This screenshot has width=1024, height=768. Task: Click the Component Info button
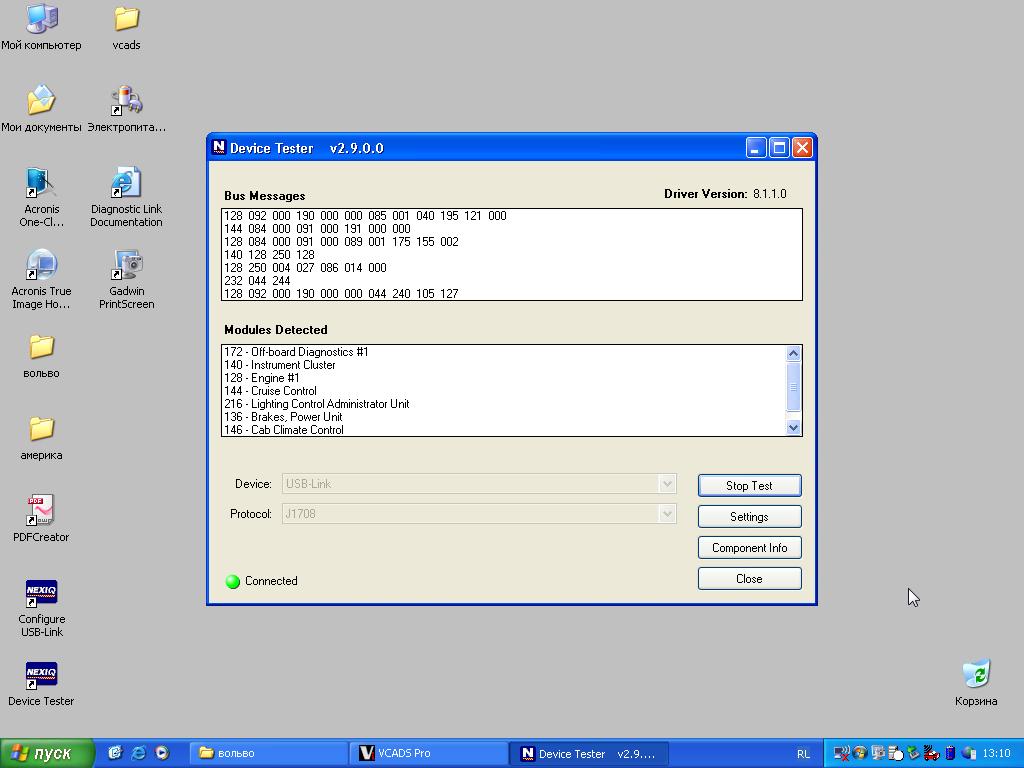coord(750,548)
